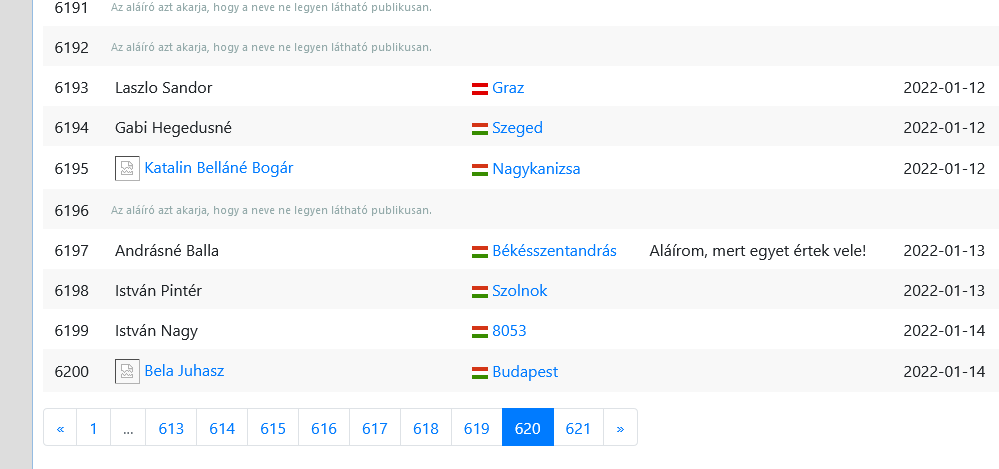Go to next page with » arrow
Image resolution: width=999 pixels, height=469 pixels.
coord(620,428)
